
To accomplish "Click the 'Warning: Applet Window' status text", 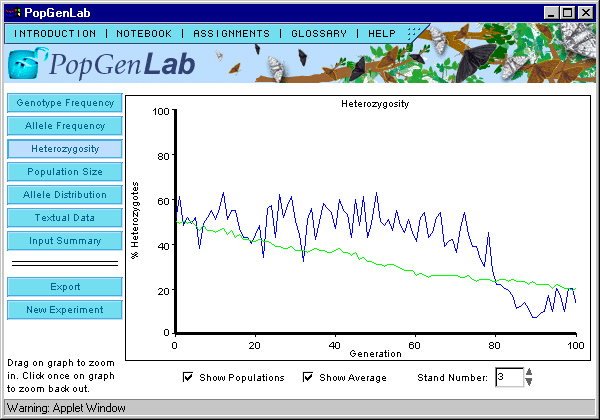I will coord(66,408).
